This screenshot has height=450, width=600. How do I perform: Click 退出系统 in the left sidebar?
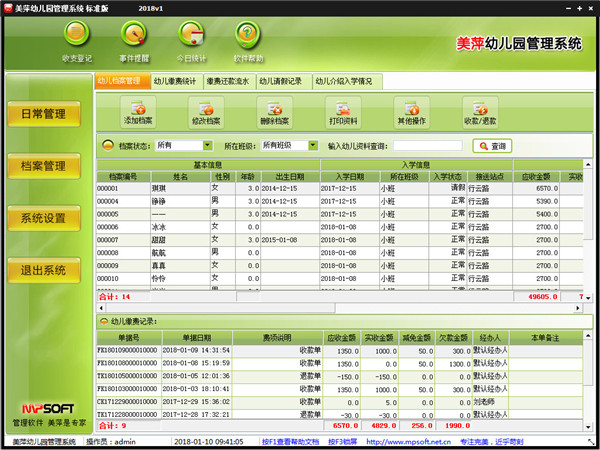tap(44, 270)
